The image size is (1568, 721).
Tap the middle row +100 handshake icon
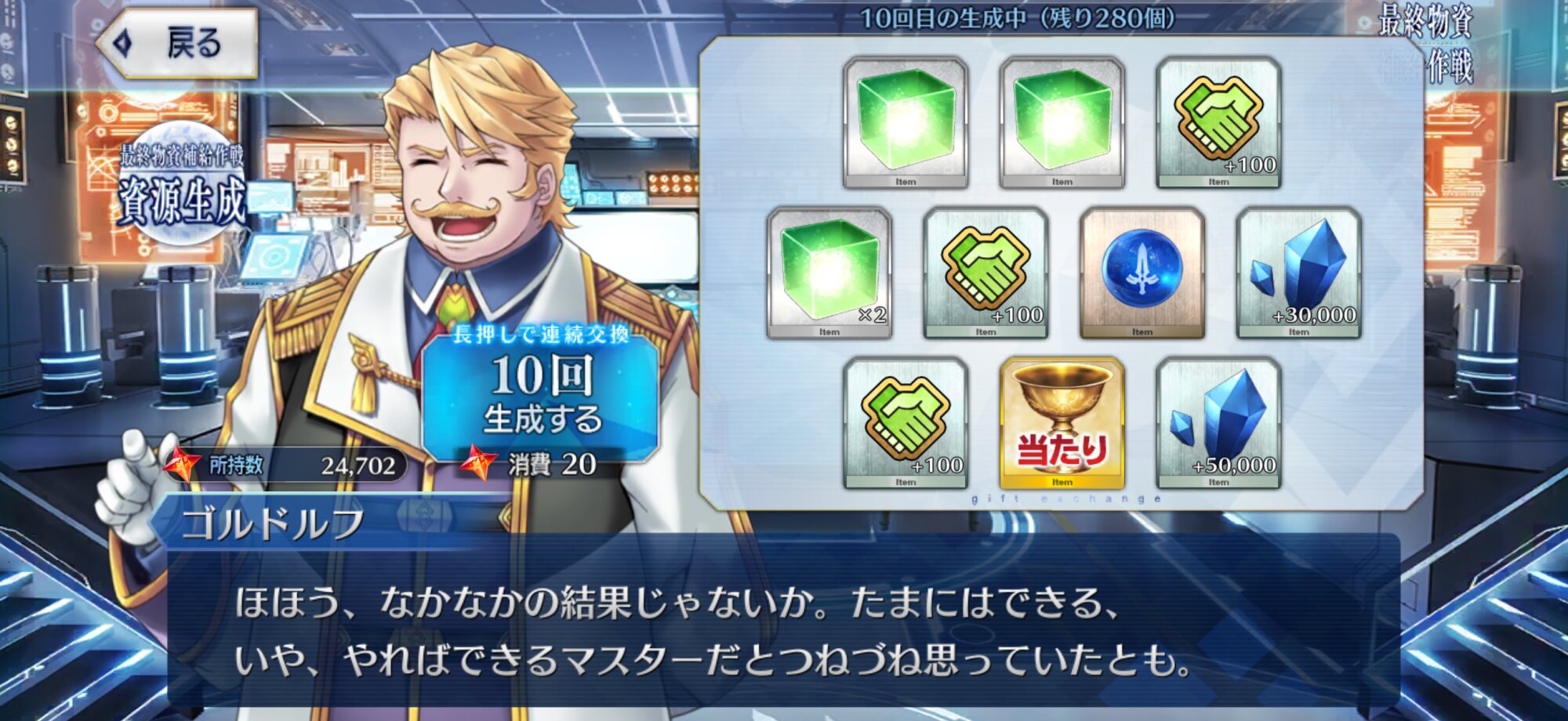click(986, 273)
